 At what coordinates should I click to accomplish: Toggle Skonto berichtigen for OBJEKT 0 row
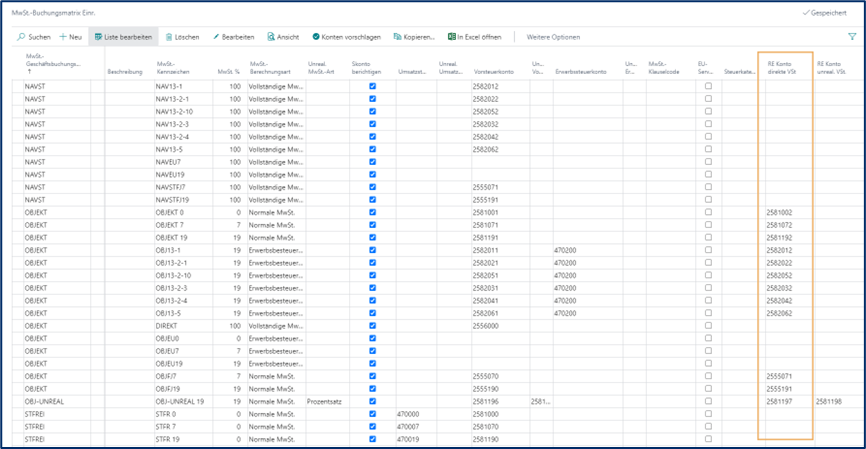[372, 212]
